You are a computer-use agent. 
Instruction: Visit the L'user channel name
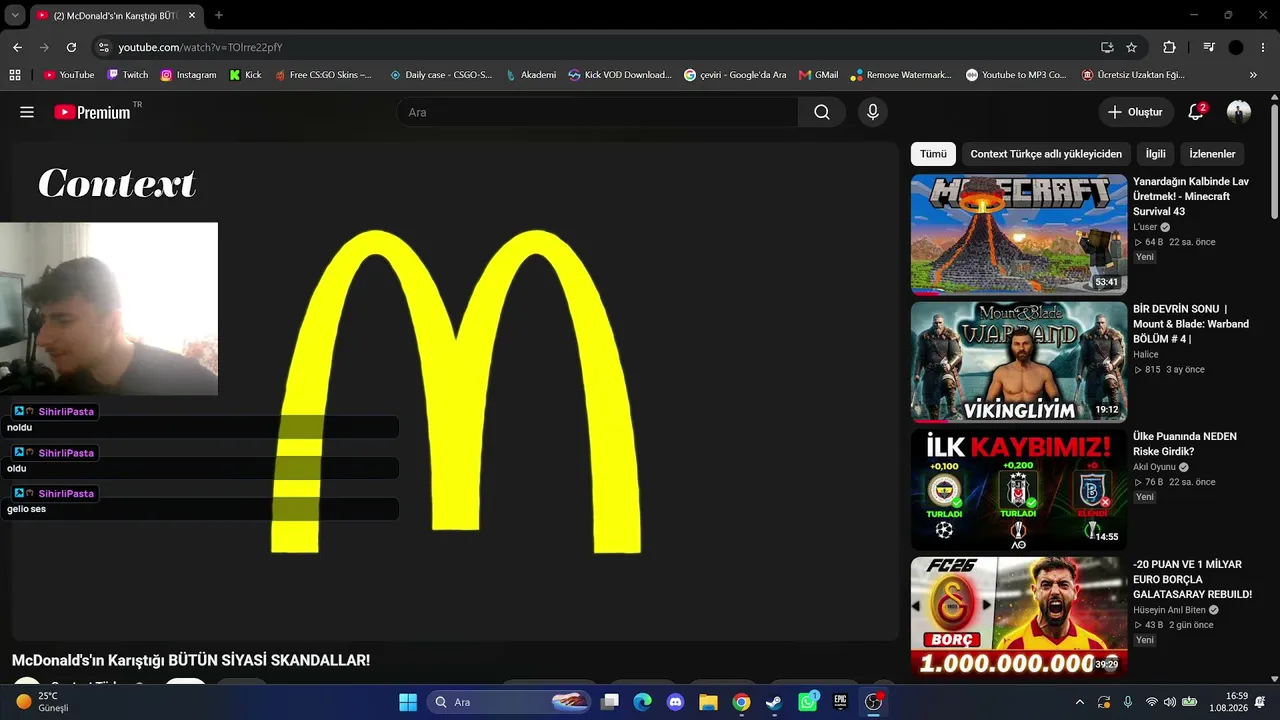pyautogui.click(x=1145, y=227)
